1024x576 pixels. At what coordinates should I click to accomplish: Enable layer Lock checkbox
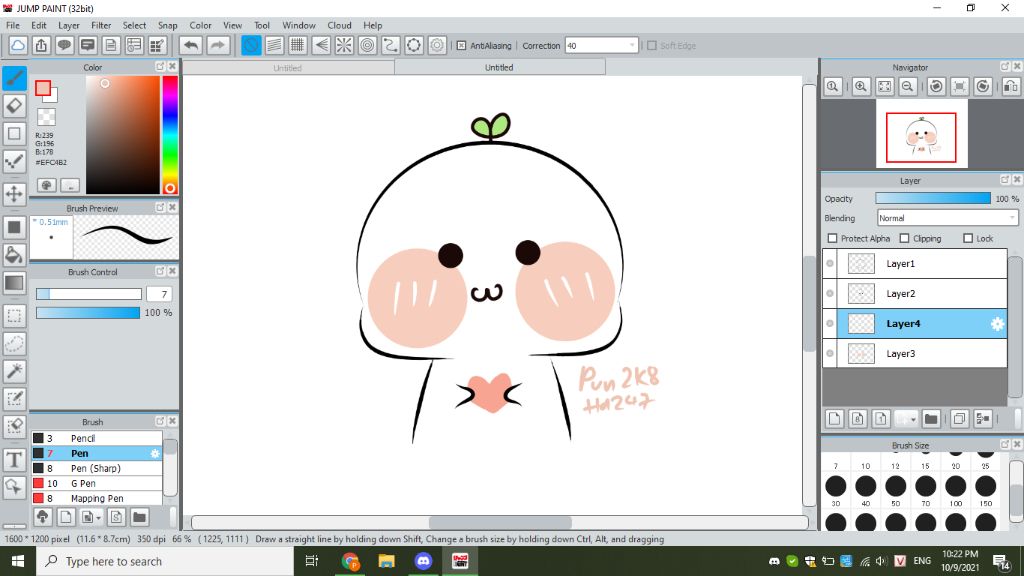[x=968, y=238]
